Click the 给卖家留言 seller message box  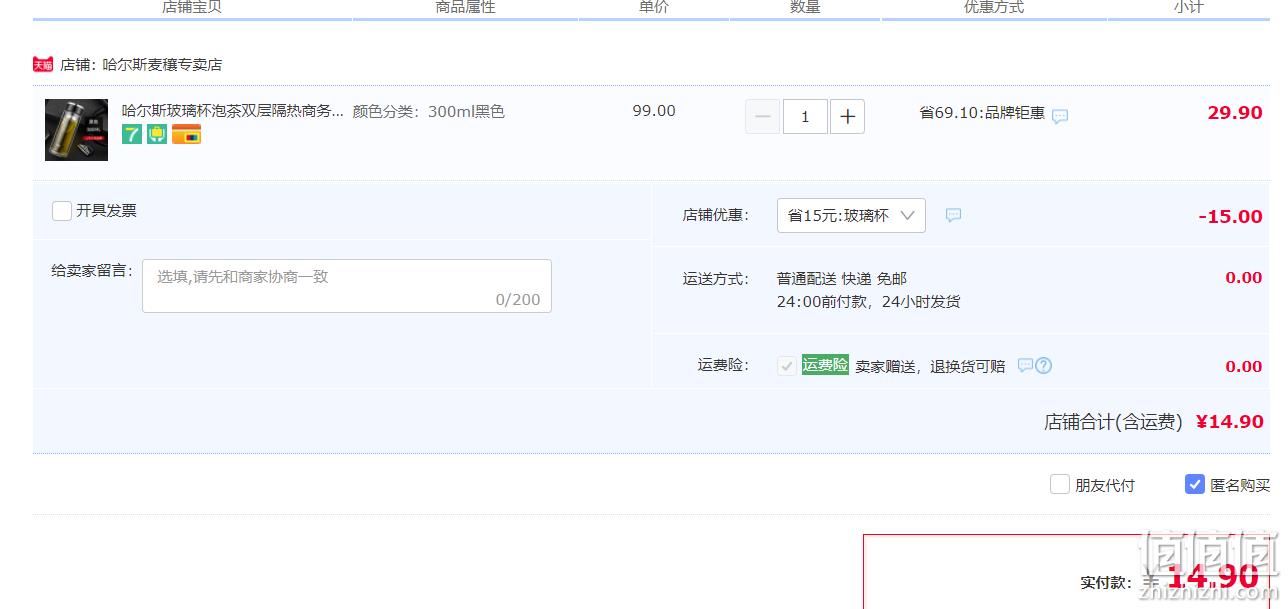(347, 286)
